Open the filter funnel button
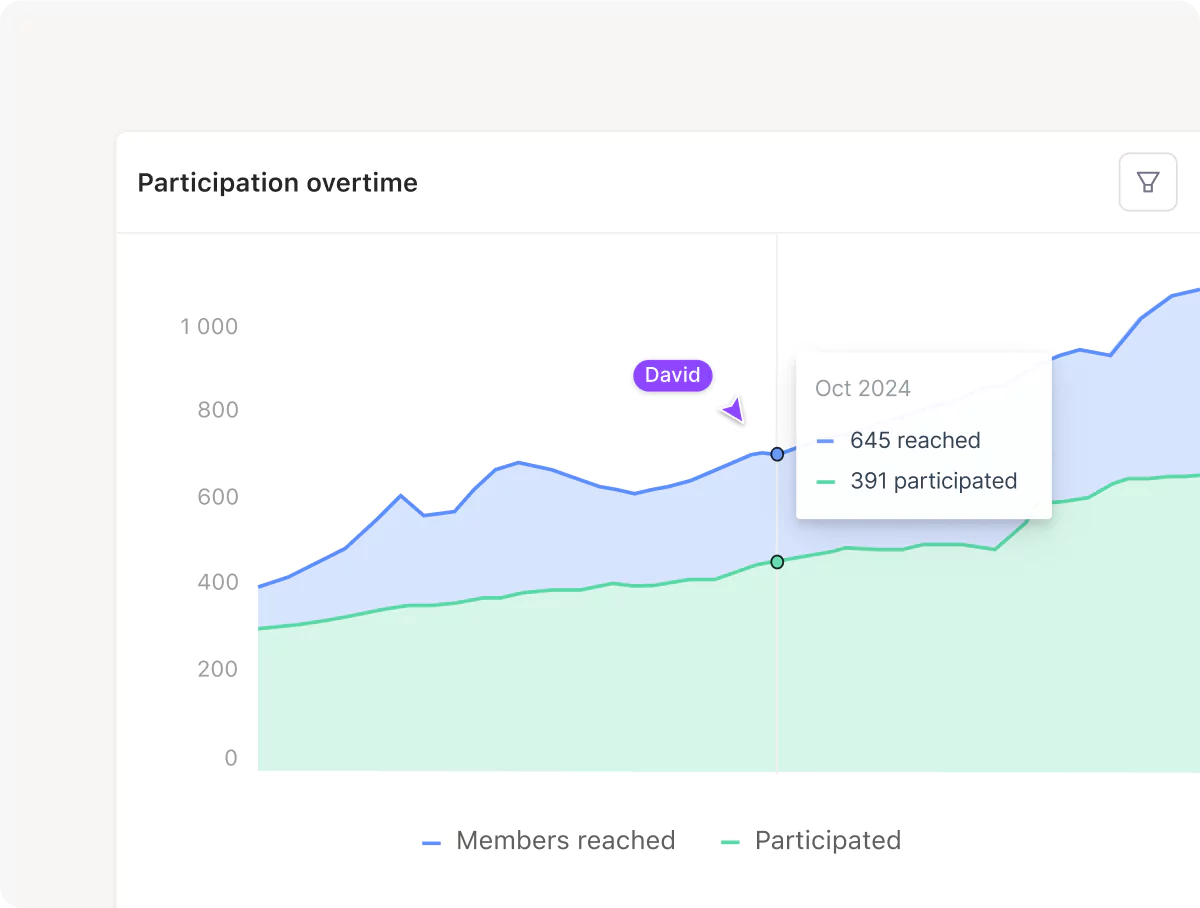Viewport: 1200px width, 908px height. point(1148,182)
